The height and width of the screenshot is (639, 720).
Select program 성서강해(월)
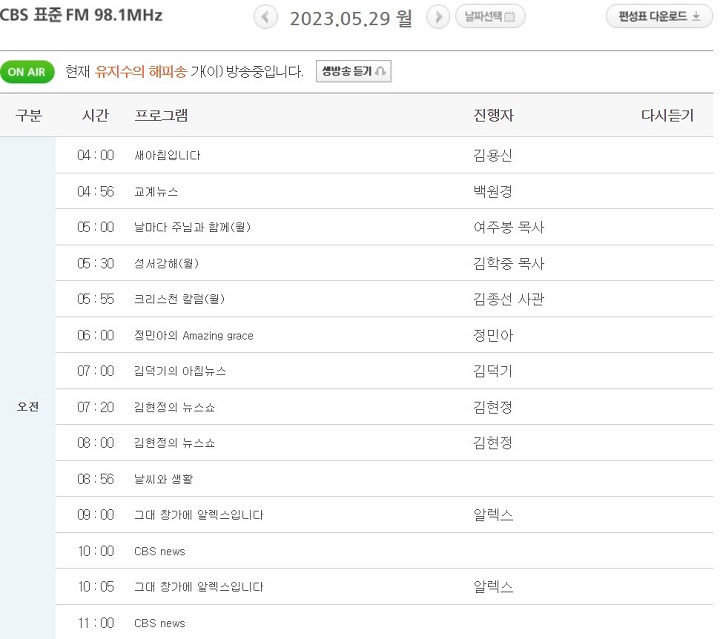coord(166,263)
